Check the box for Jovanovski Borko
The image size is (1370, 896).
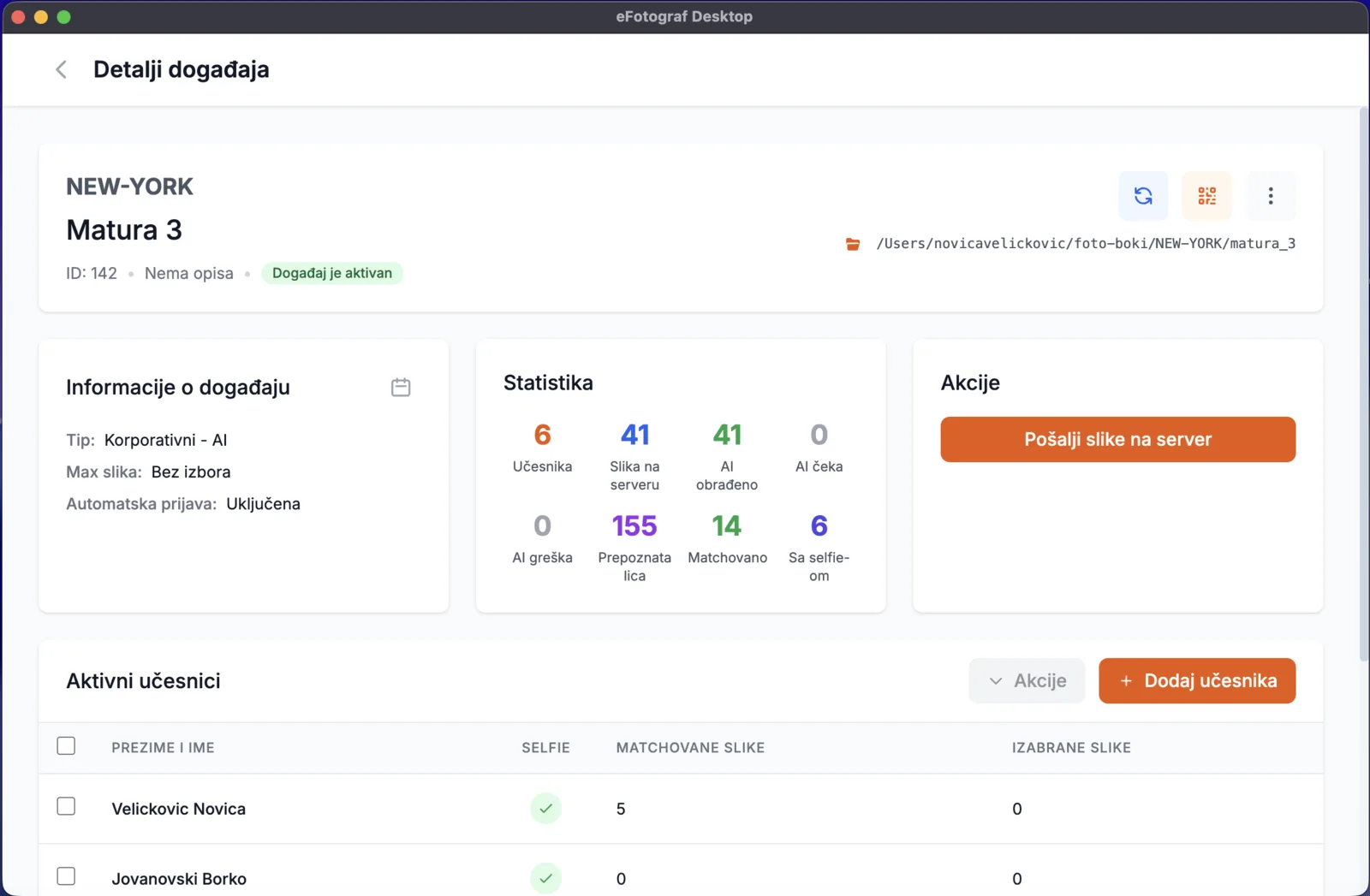[x=66, y=876]
